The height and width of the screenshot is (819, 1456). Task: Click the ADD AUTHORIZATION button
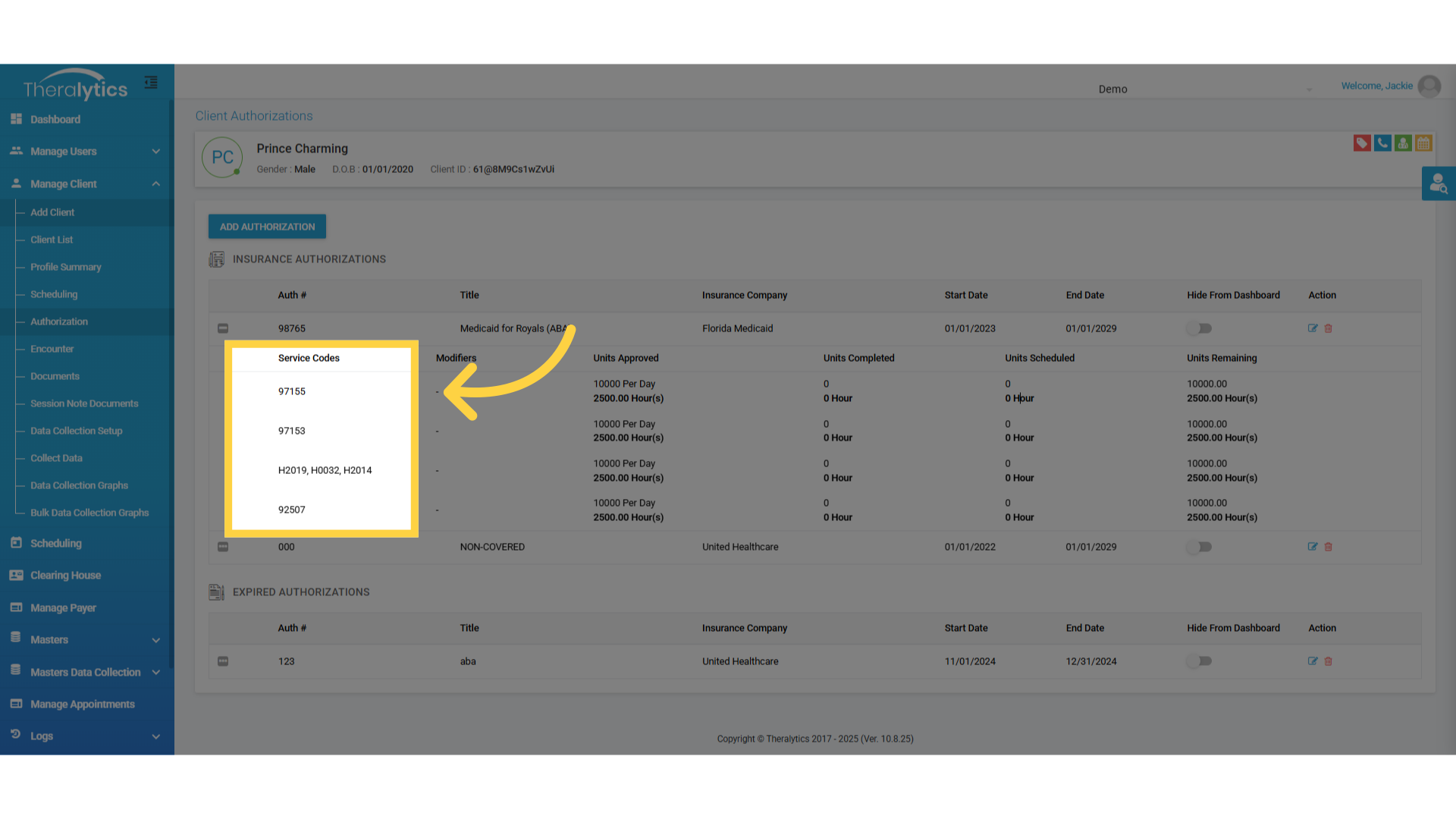267,227
